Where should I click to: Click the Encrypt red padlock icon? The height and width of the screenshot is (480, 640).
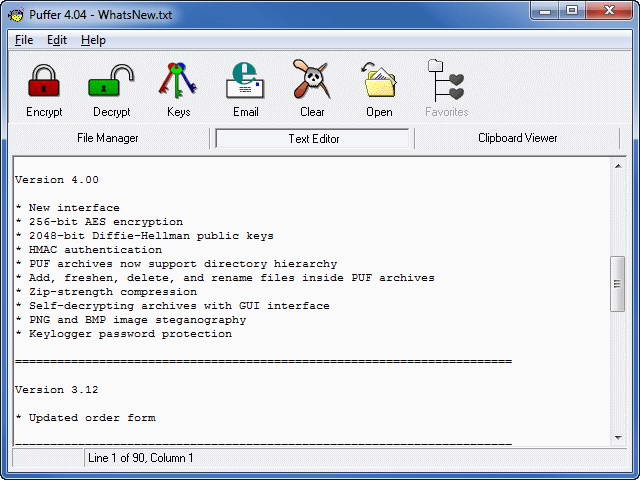44,81
